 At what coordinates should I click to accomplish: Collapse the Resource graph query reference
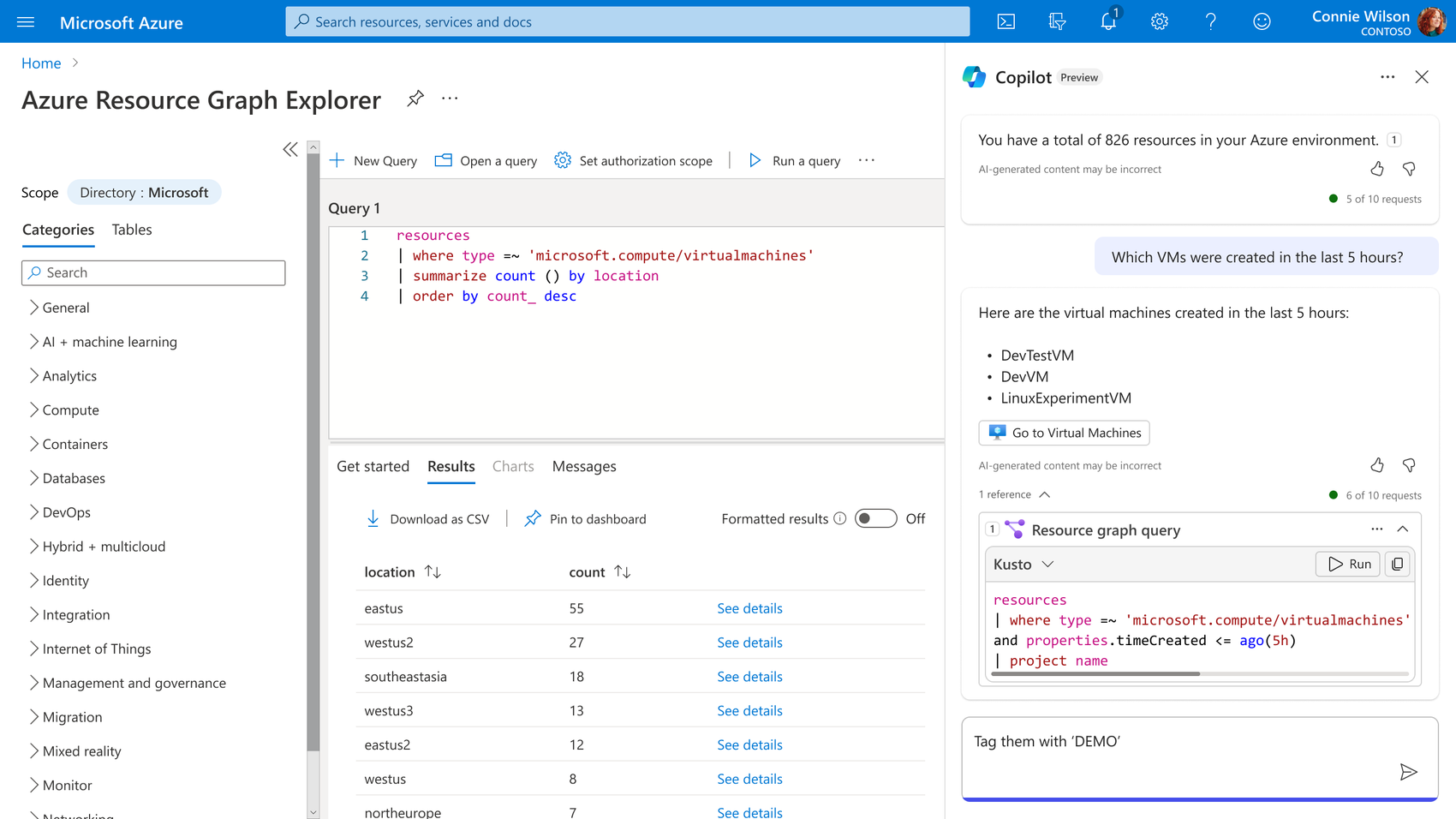[x=1402, y=529]
